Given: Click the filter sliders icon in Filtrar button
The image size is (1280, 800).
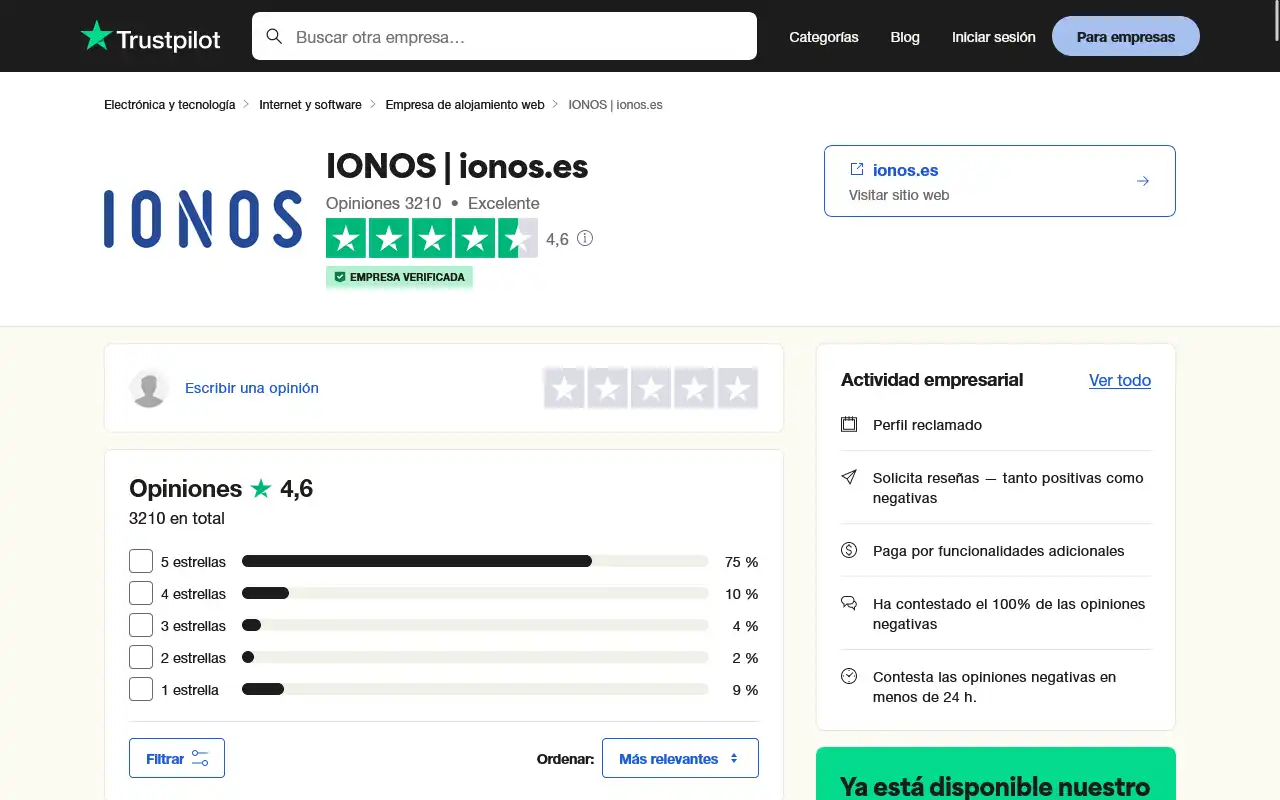Looking at the screenshot, I should tap(200, 758).
